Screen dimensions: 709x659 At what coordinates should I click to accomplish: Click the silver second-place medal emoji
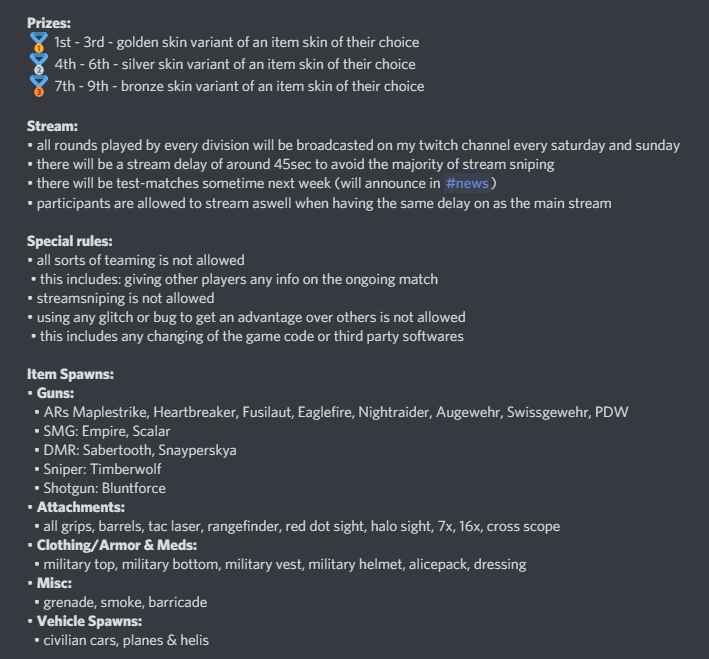click(x=39, y=64)
